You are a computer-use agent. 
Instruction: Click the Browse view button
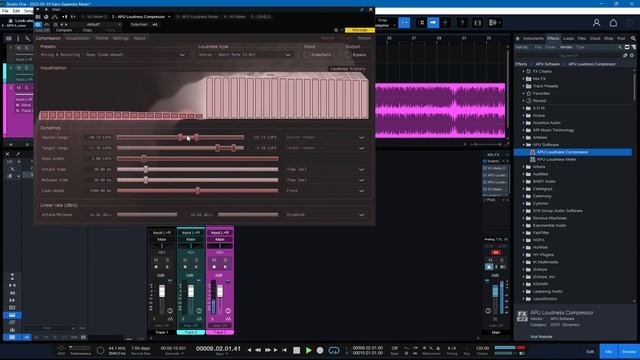click(629, 351)
